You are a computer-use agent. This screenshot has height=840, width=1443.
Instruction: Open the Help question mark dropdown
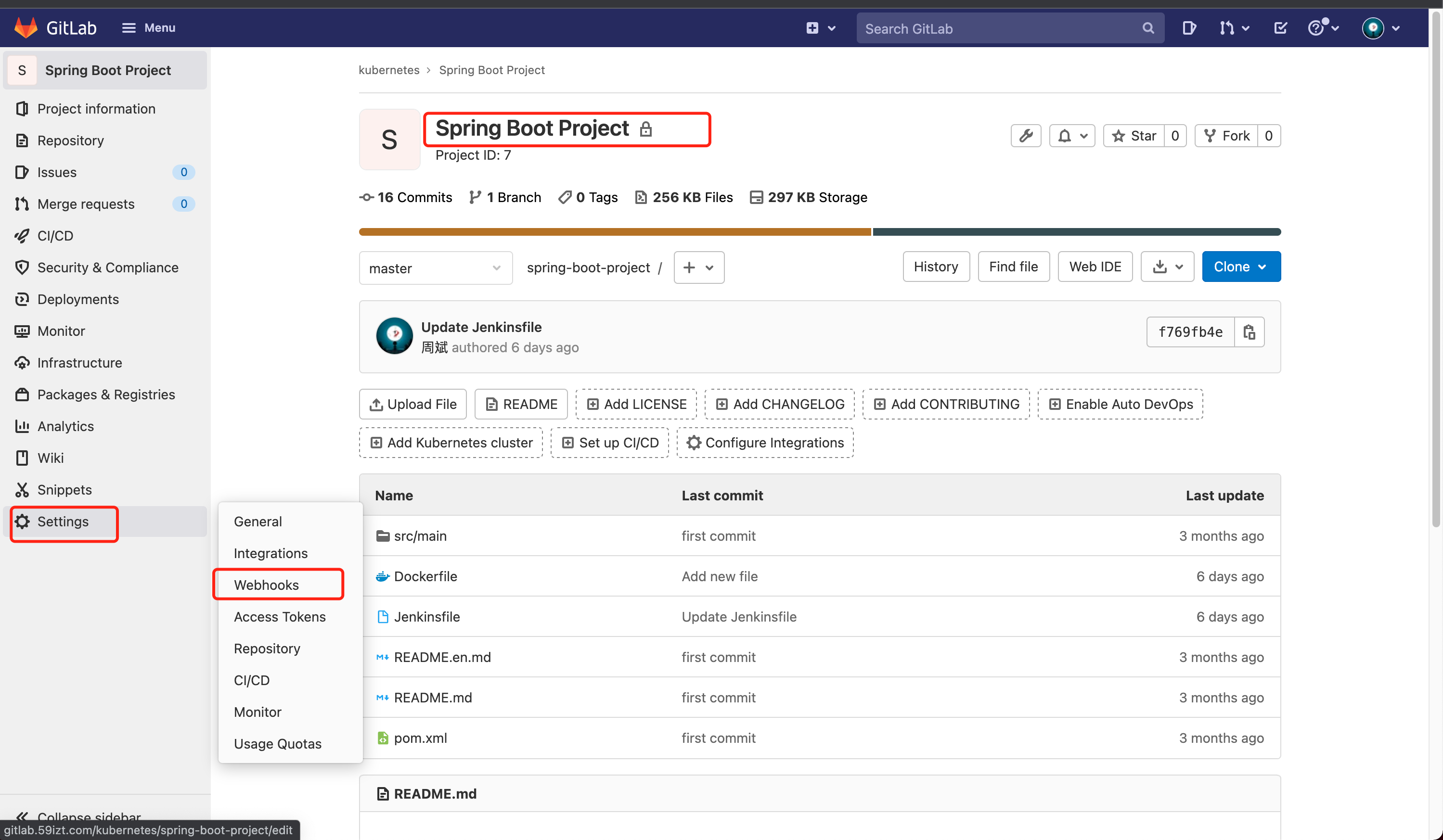tap(1323, 28)
